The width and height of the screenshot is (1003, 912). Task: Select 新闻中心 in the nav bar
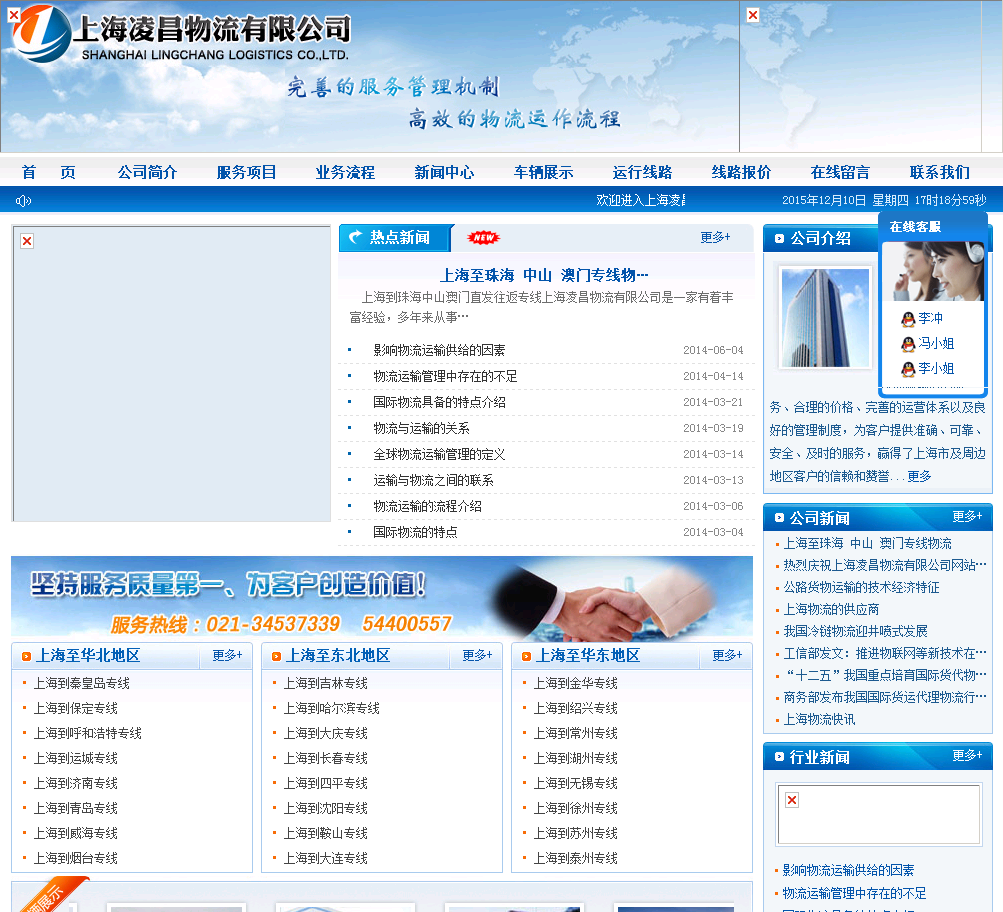445,172
